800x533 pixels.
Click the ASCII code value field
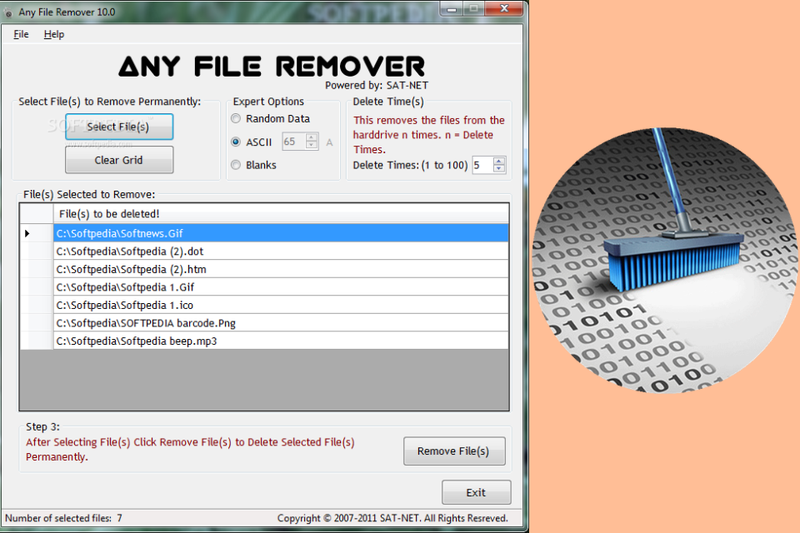pos(293,141)
